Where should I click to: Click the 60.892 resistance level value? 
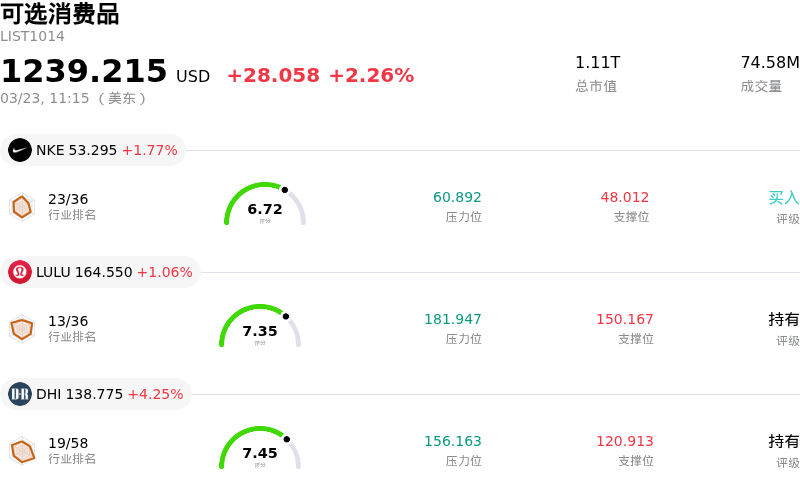[457, 198]
